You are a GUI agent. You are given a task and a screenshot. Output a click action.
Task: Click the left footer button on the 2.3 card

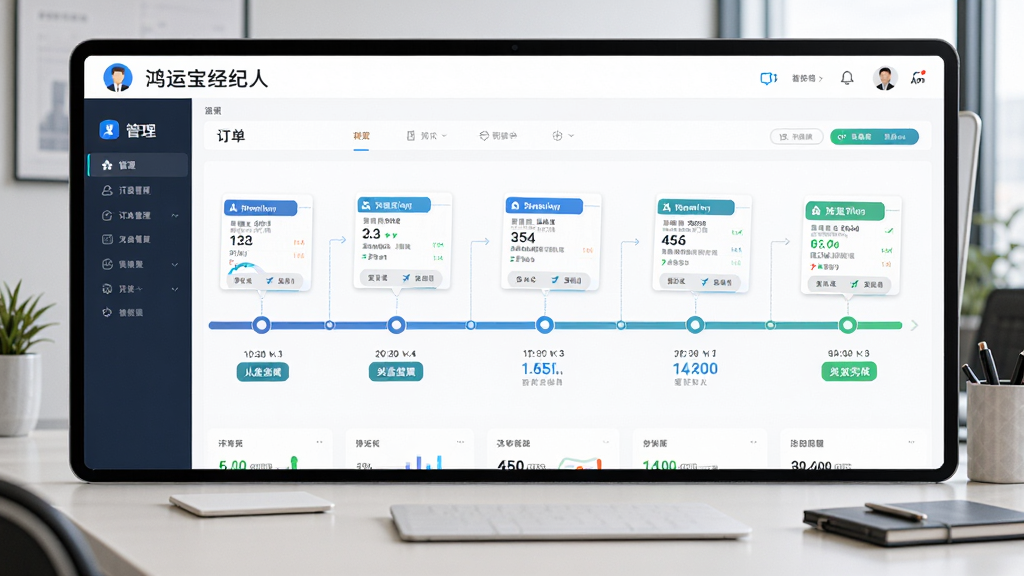377,278
